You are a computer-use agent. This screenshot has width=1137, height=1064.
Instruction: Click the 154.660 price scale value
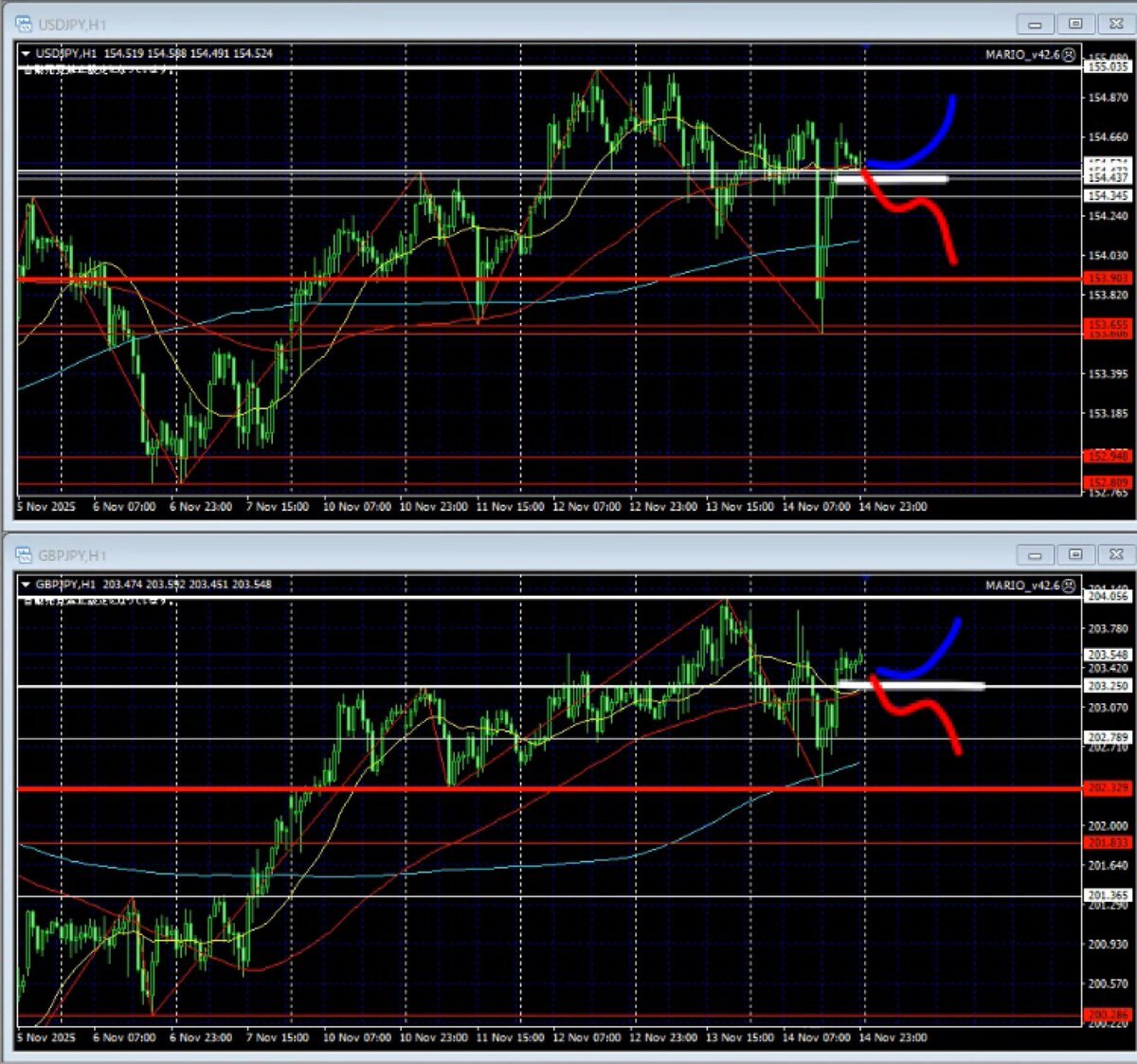pos(1108,136)
